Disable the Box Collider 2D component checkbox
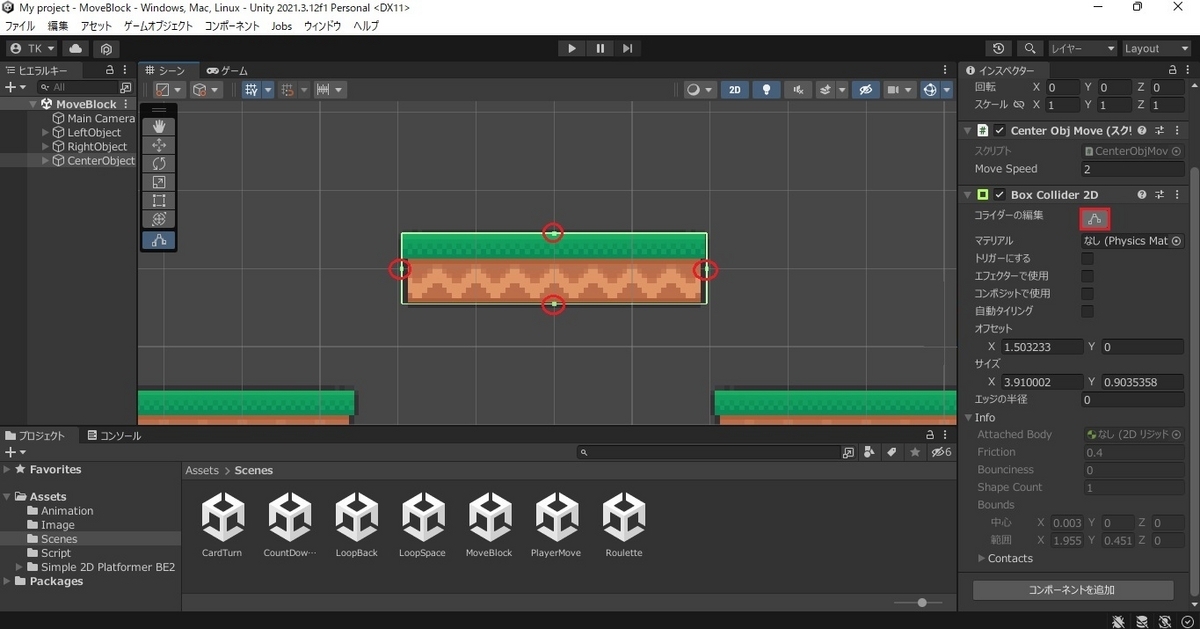The image size is (1200, 629). [1000, 195]
